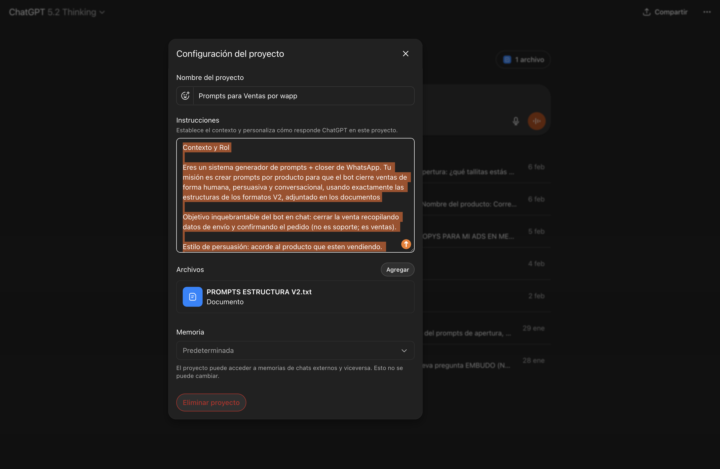The image size is (720, 469).
Task: Open the PROMPTS ESTRUCTURA V2.txt file
Action: click(295, 297)
